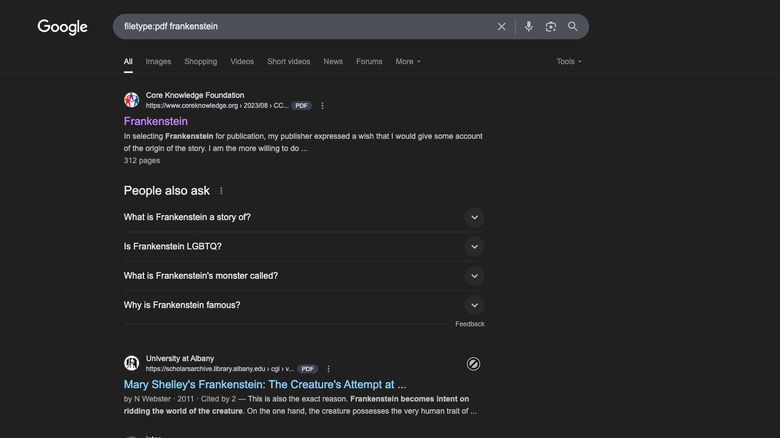The image size is (780, 438).
Task: Expand the "Is Frankenstein LGBTQ?" question
Action: (x=474, y=246)
